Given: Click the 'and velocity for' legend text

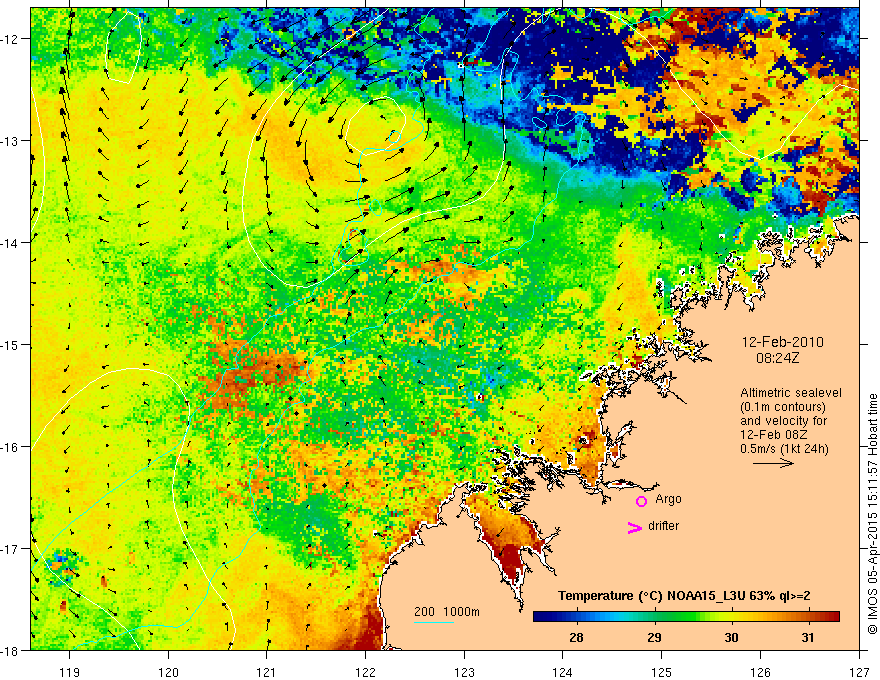Looking at the screenshot, I should [783, 421].
